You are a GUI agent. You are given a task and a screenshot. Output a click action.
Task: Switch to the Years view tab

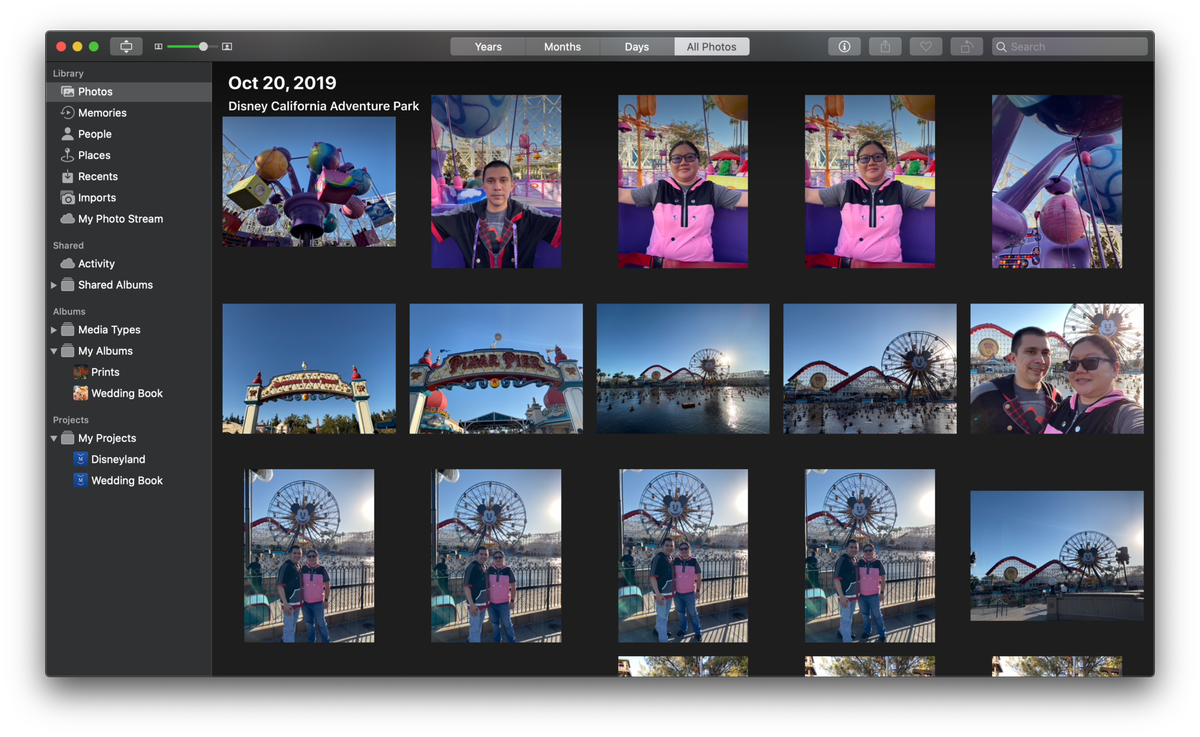pos(488,46)
